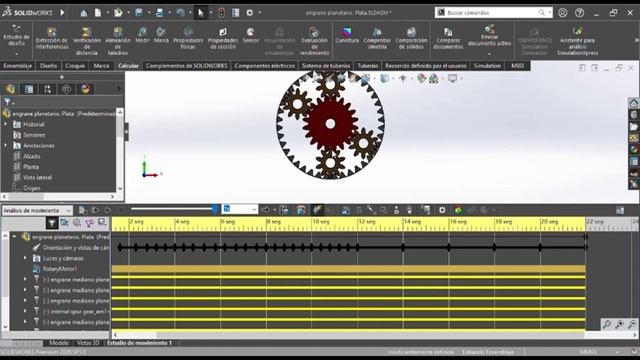Switch to Modelo bottom tab
The width and height of the screenshot is (640, 360).
coord(59,343)
